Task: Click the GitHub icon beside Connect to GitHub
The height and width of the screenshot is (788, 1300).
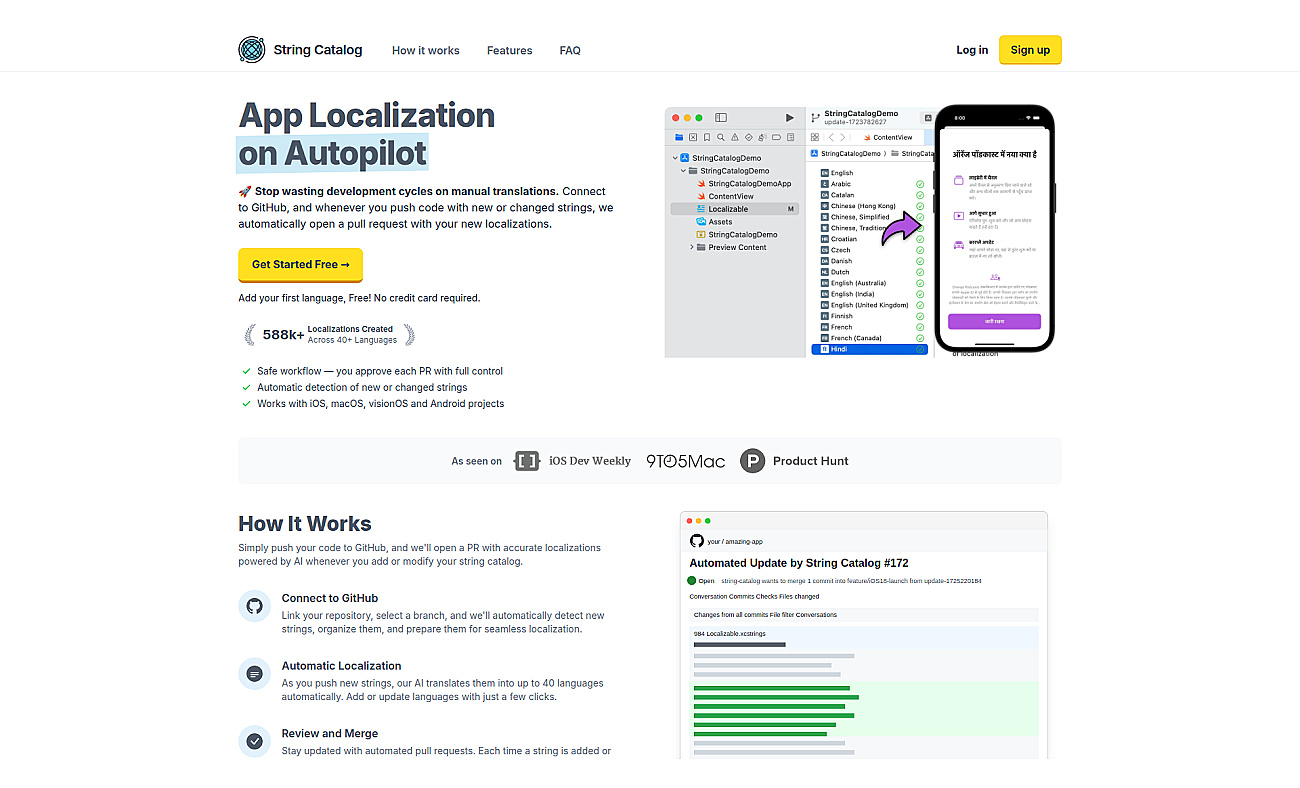Action: coord(254,606)
